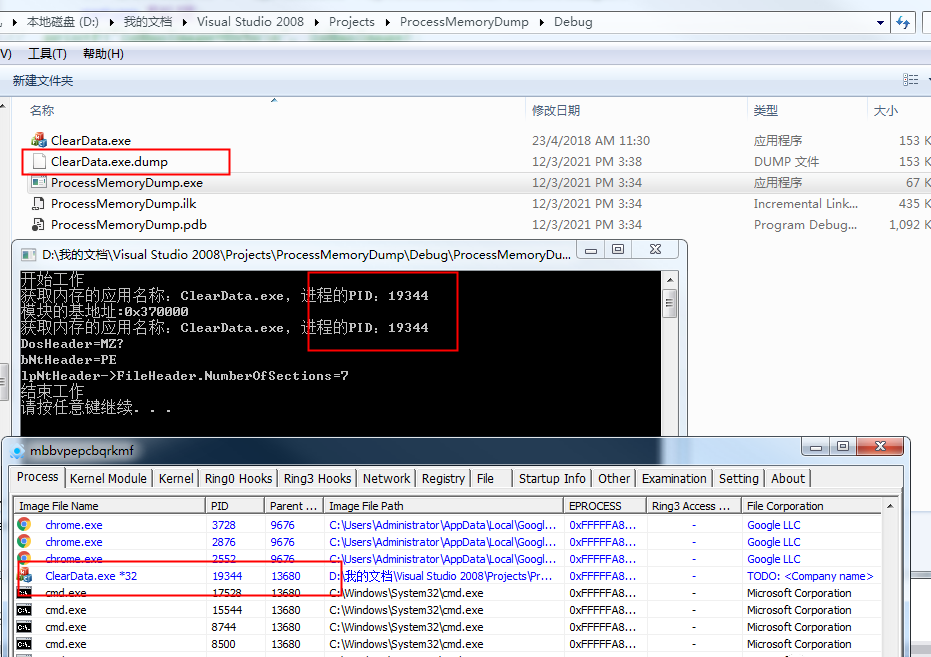
Task: Open 工具(T) menu
Action: pos(48,54)
